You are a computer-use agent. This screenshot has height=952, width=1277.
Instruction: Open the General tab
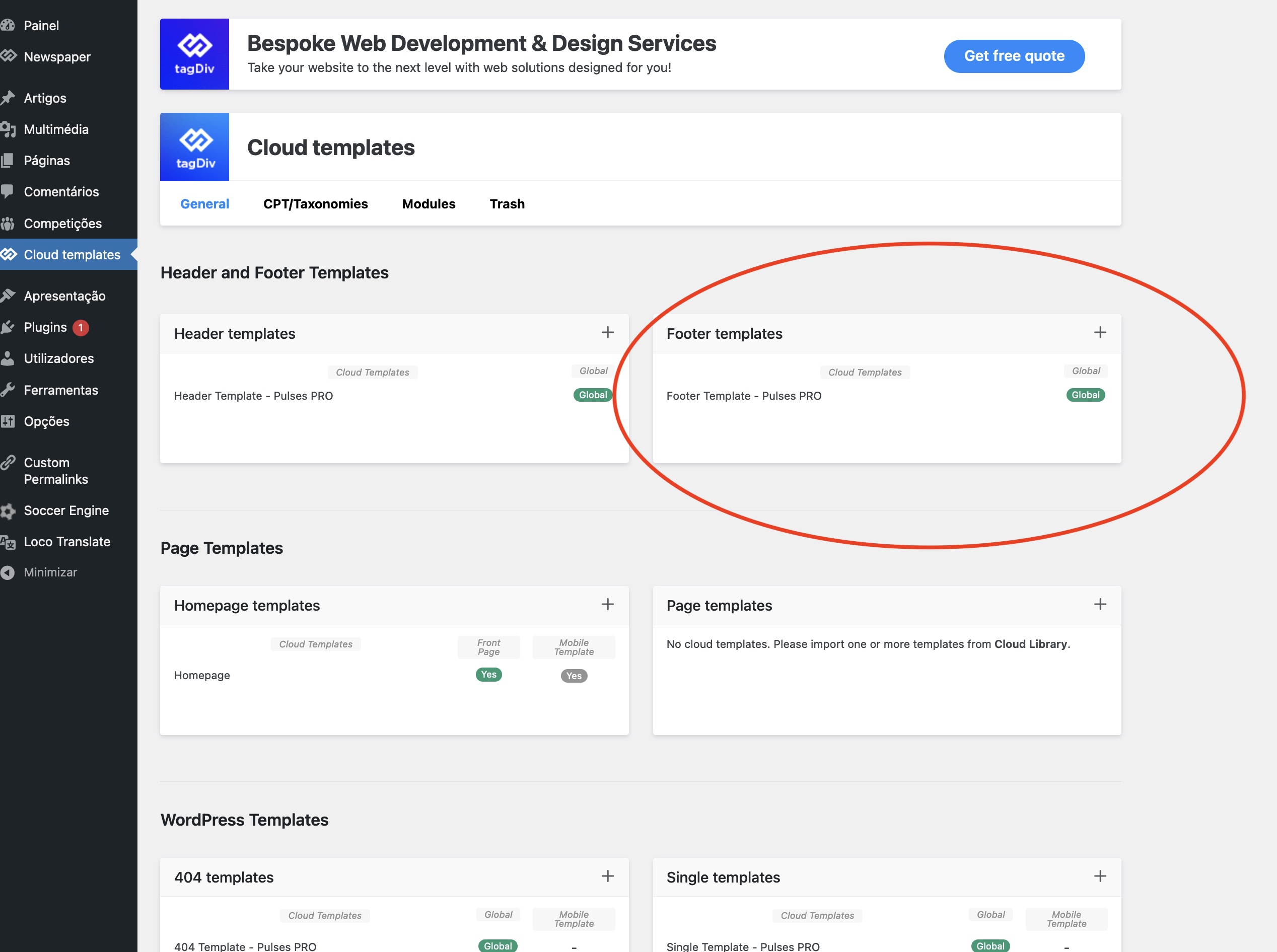point(204,204)
